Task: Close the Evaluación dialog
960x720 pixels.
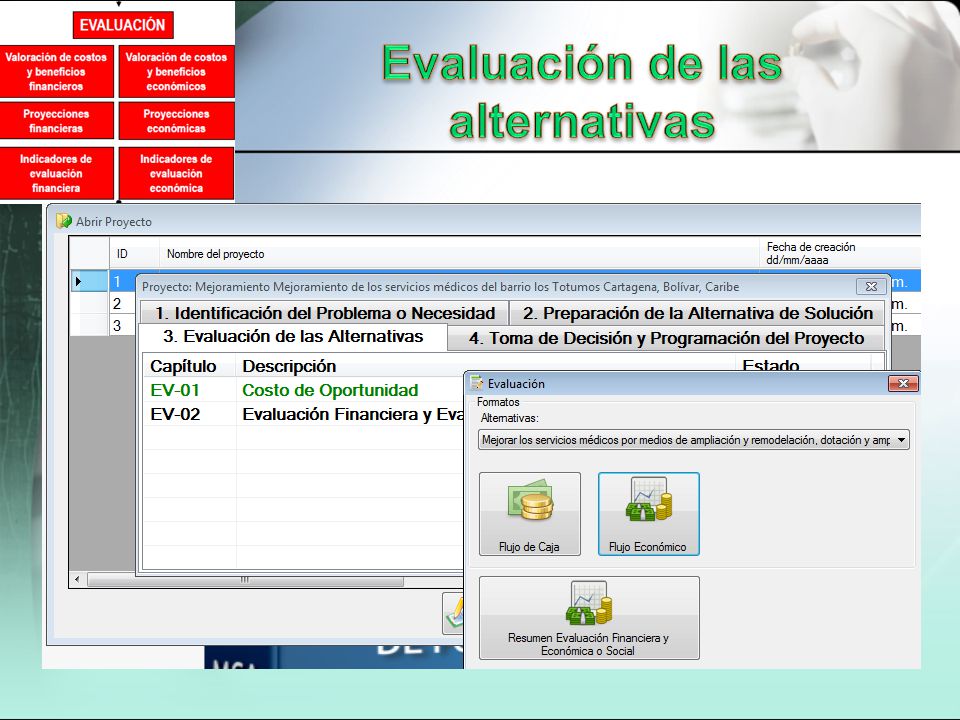Action: pyautogui.click(x=903, y=383)
